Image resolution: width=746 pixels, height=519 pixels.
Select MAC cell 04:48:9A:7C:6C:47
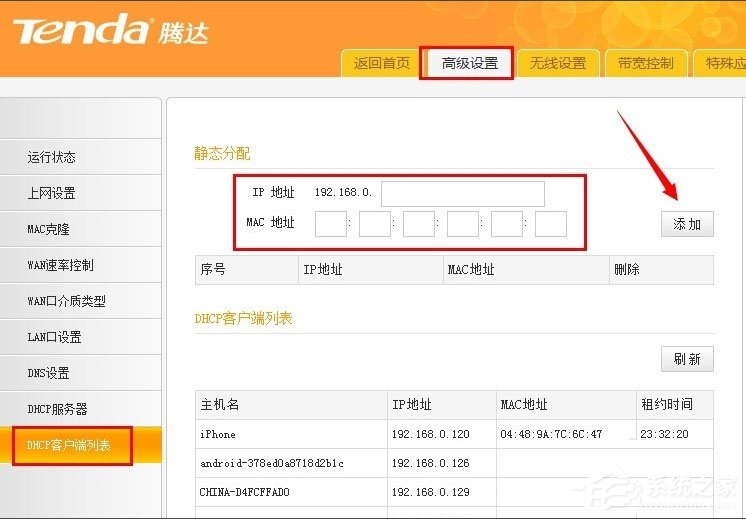tap(566, 434)
